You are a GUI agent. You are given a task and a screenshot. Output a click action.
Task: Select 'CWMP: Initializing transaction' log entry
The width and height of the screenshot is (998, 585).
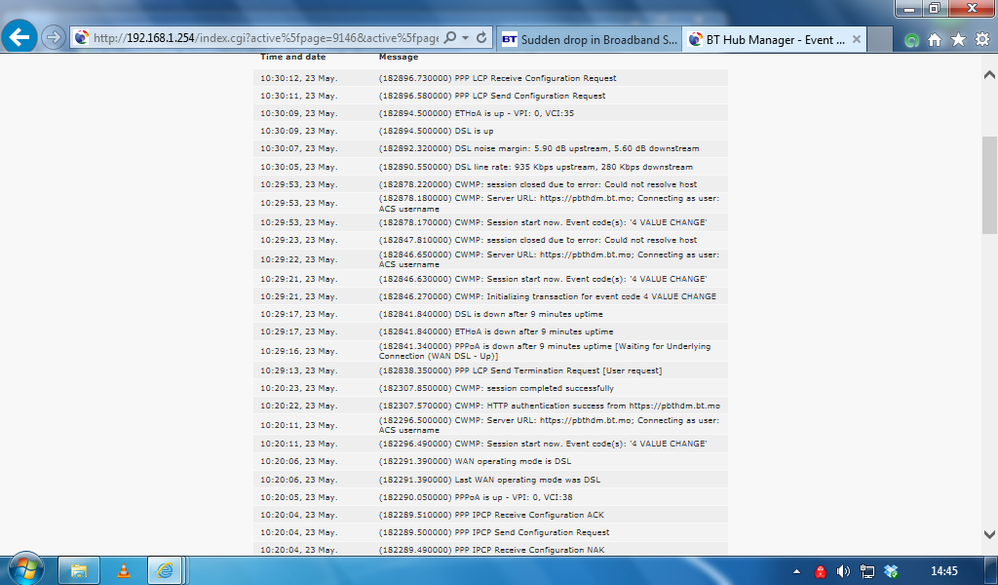[490, 297]
